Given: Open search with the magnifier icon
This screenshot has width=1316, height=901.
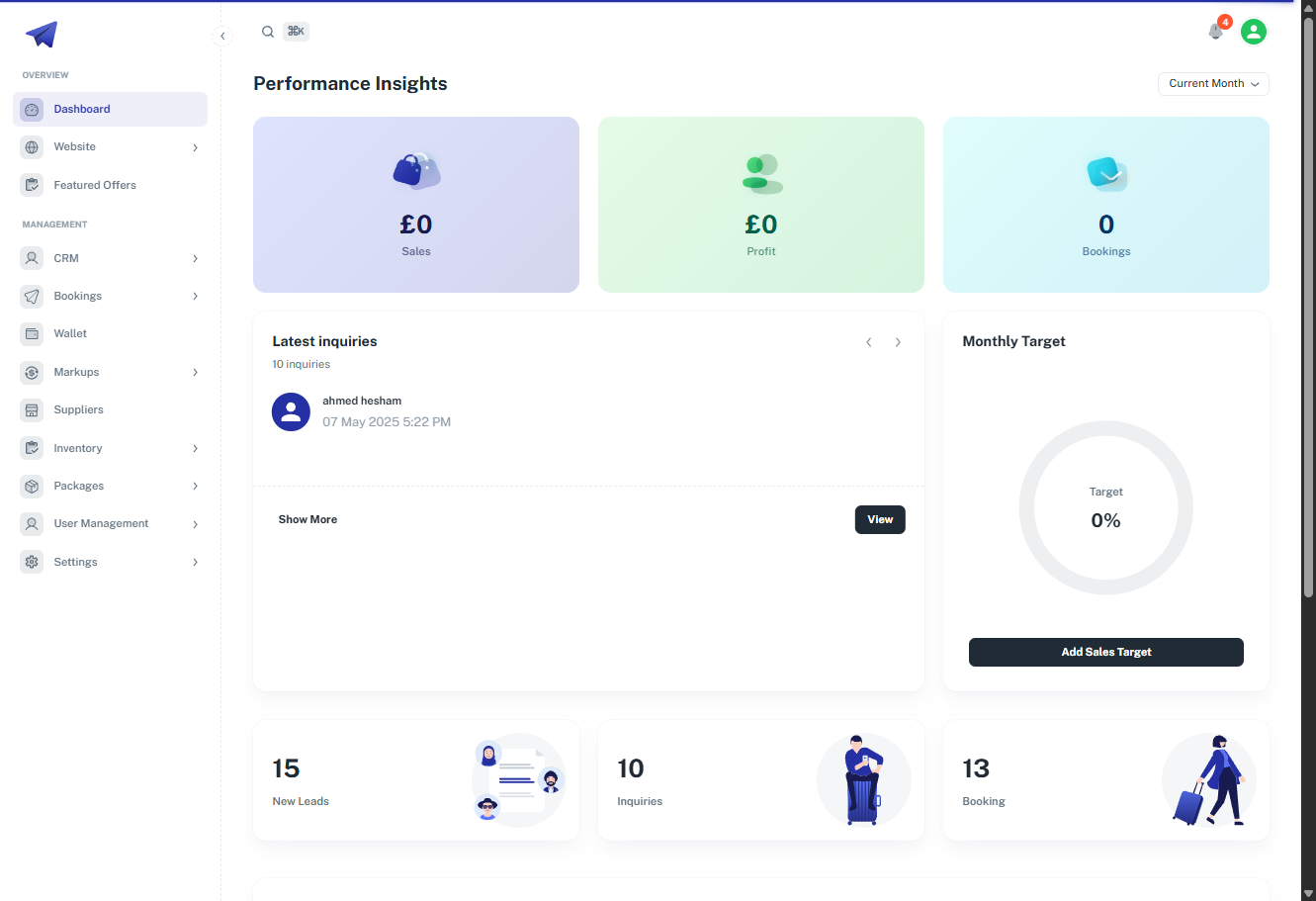Looking at the screenshot, I should [268, 32].
